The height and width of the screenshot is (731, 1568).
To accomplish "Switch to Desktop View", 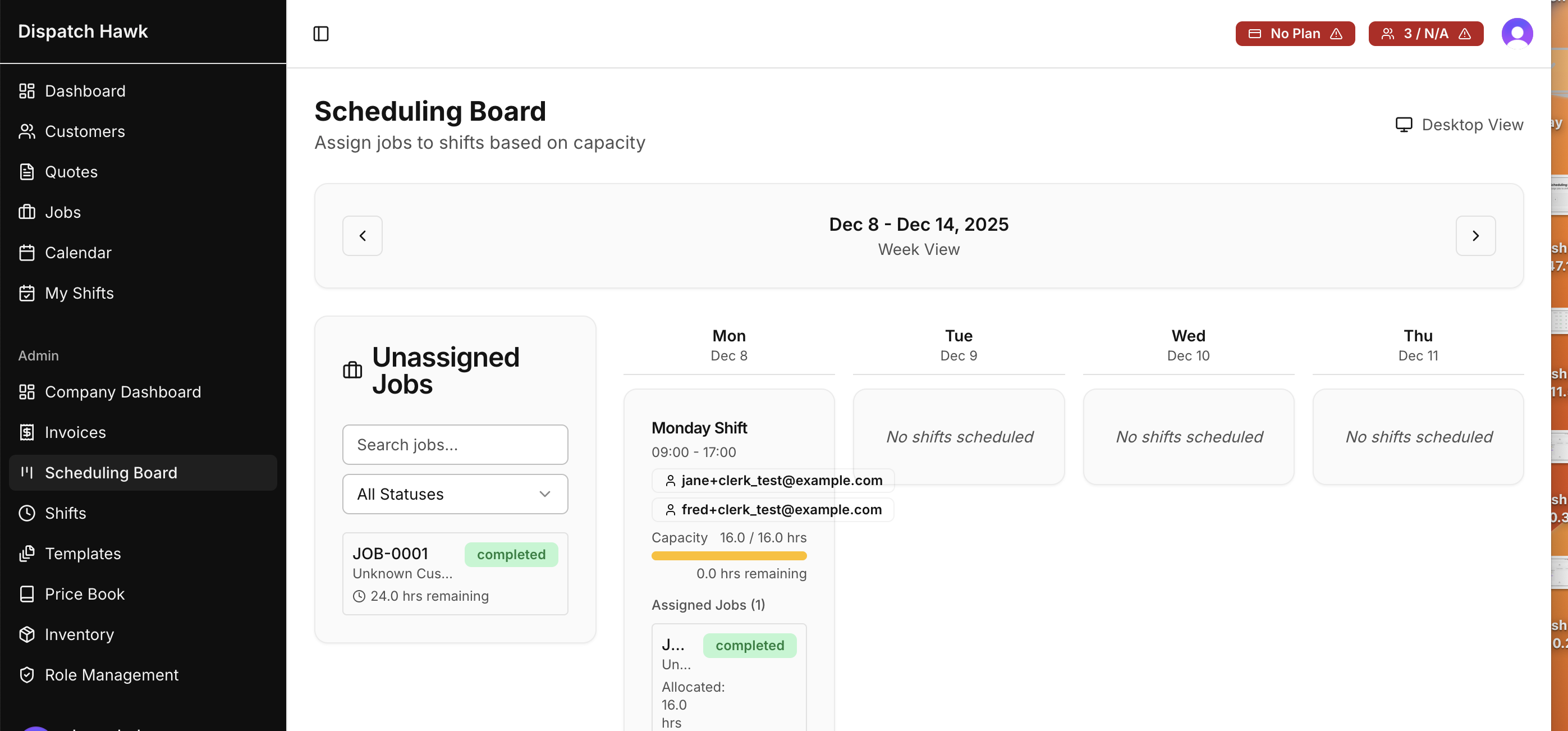I will click(1460, 125).
